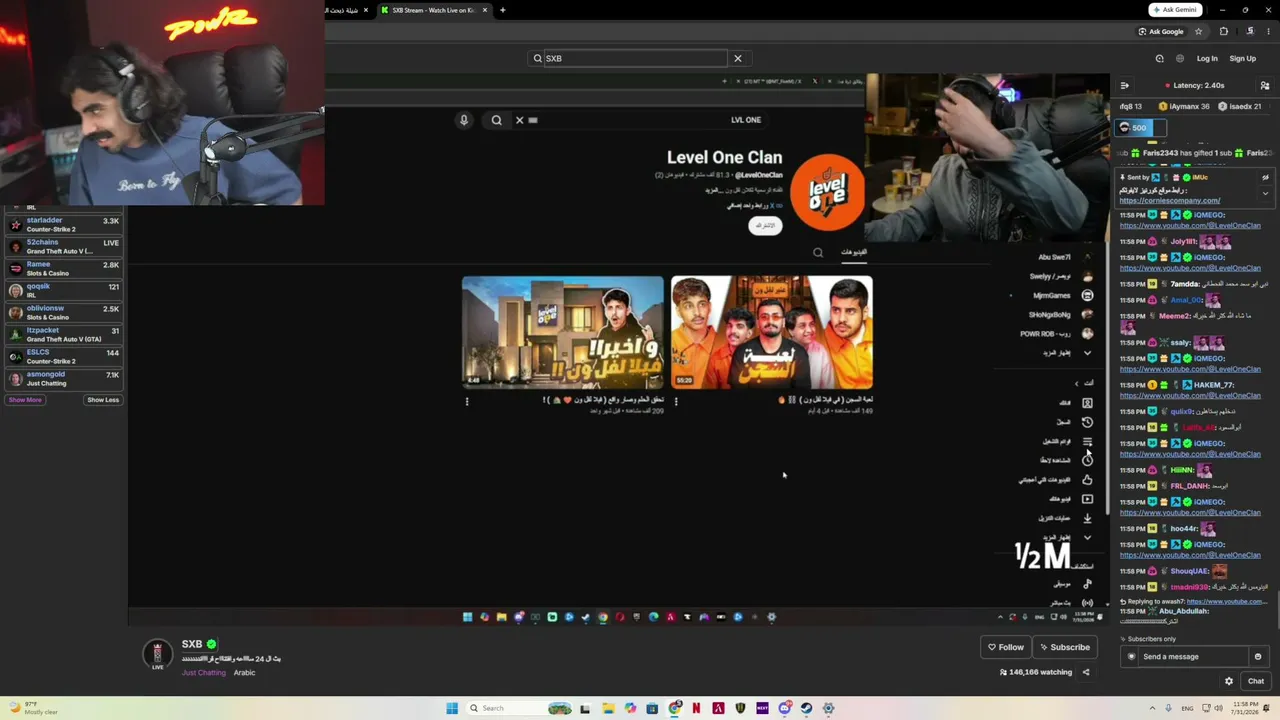Collapse the chat panel with arrow icon
Screen dimensions: 1280x720
tap(1125, 85)
